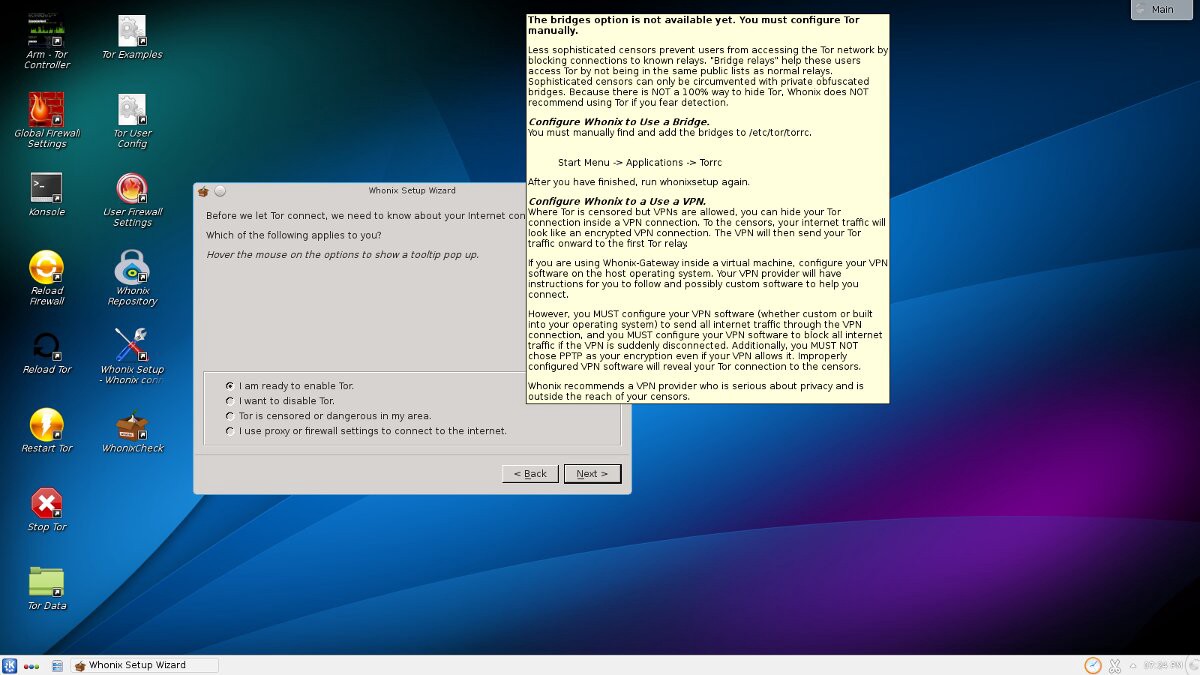Click the Next button in the wizard

[592, 474]
